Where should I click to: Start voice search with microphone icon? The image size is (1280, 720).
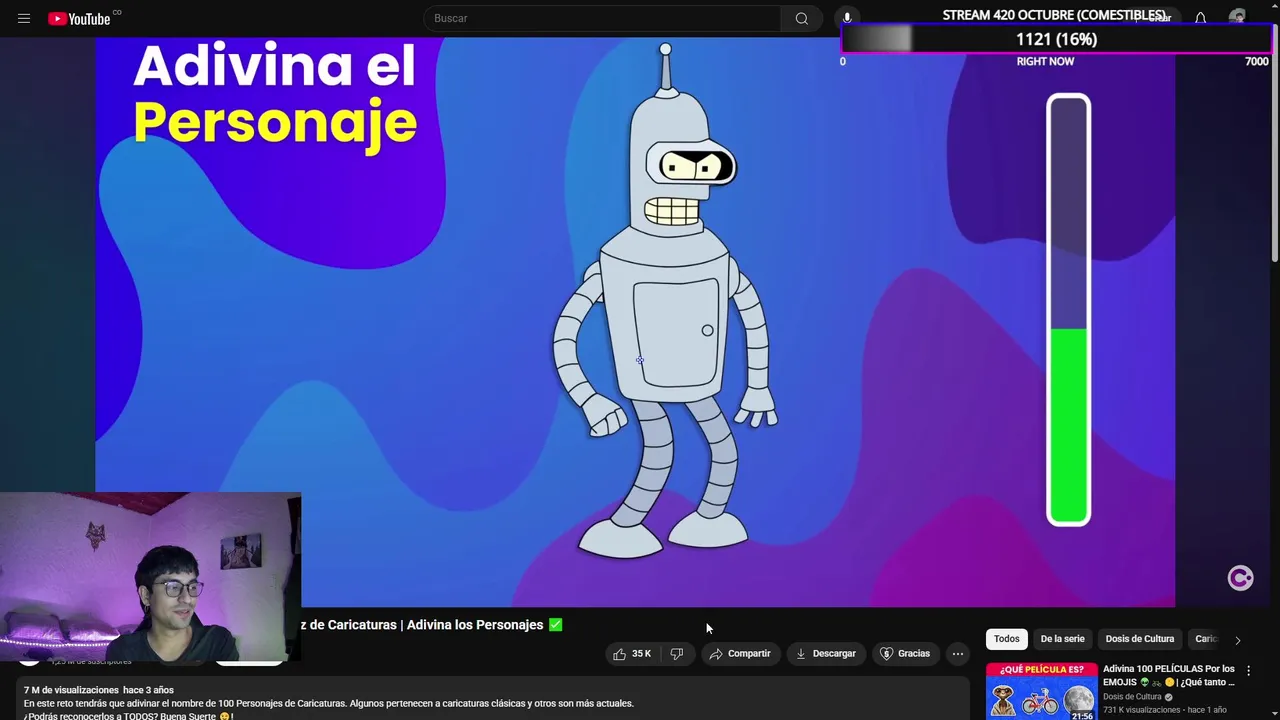847,18
